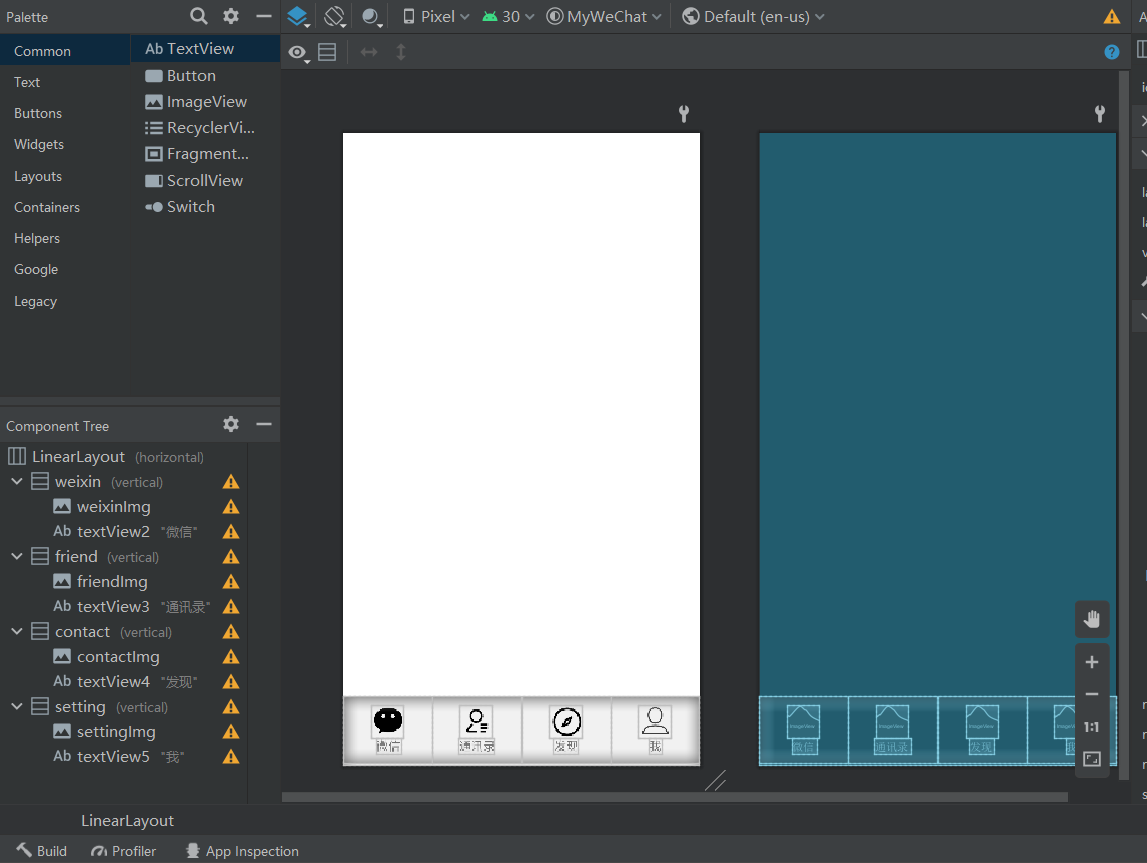Image resolution: width=1147 pixels, height=863 pixels.
Task: Collapse the weixin tree node
Action: pos(16,481)
